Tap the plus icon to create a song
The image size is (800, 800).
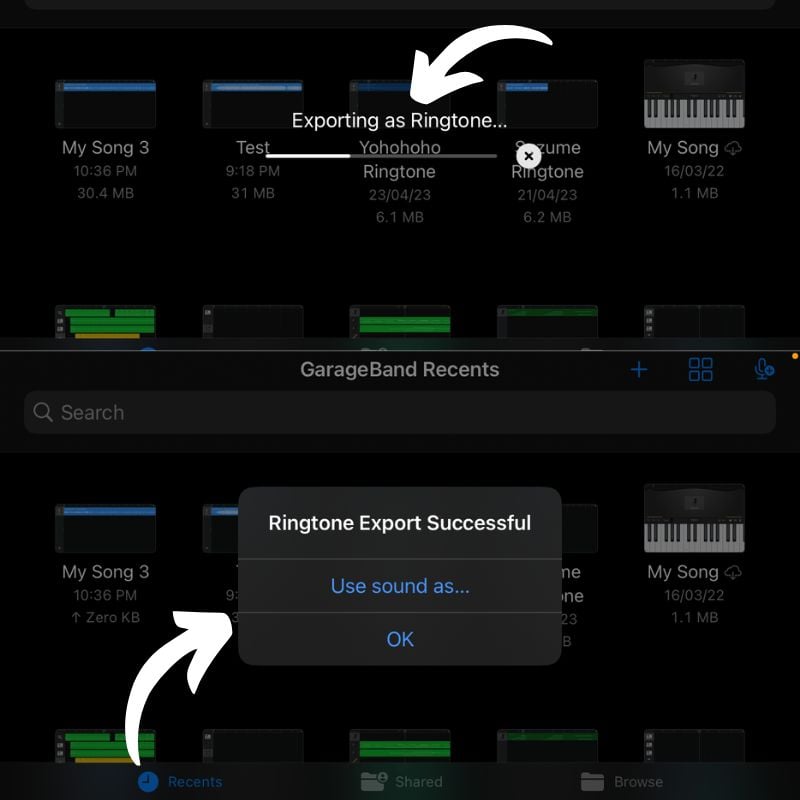click(638, 369)
